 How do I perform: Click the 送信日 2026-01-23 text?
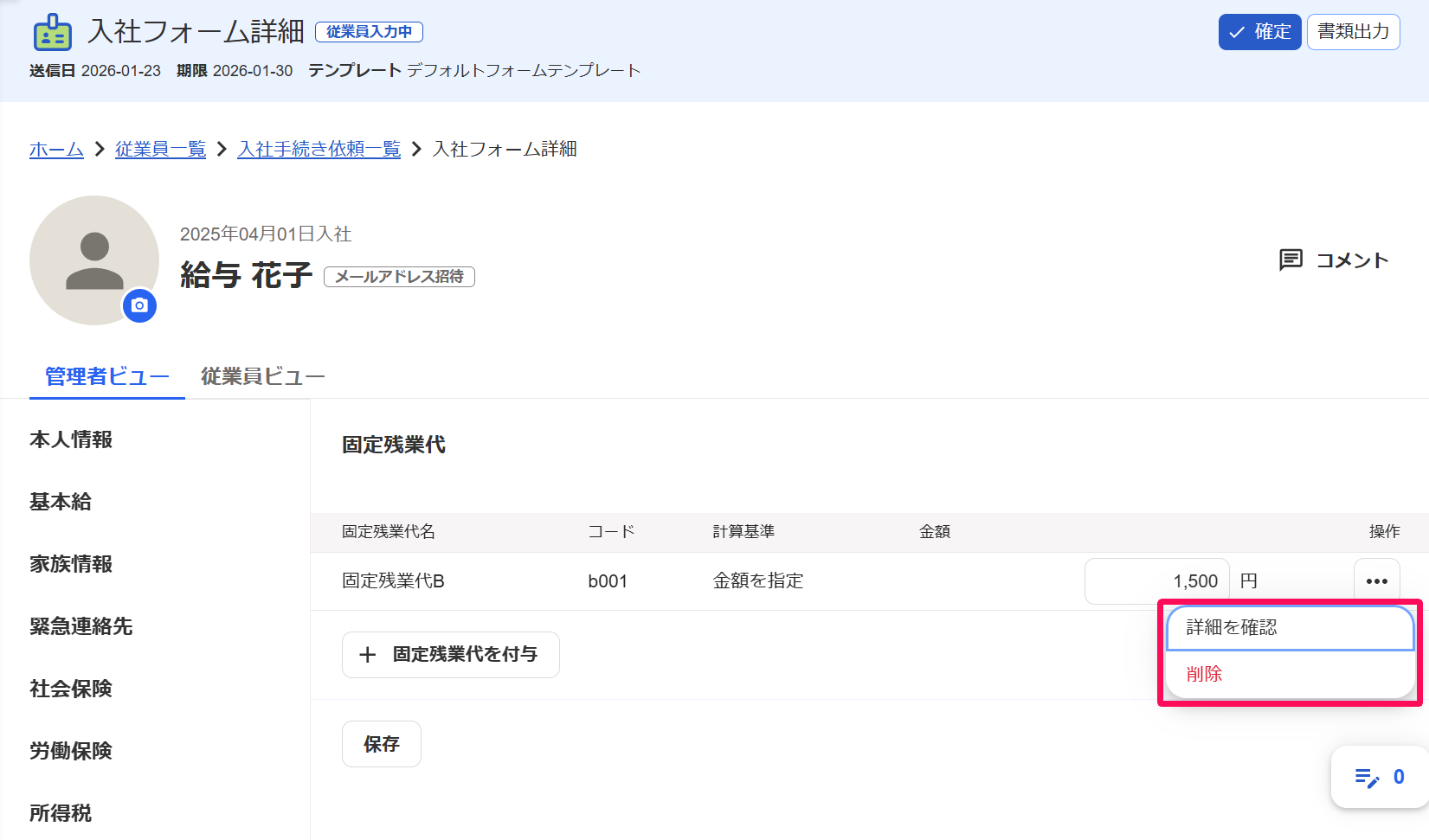(x=95, y=71)
